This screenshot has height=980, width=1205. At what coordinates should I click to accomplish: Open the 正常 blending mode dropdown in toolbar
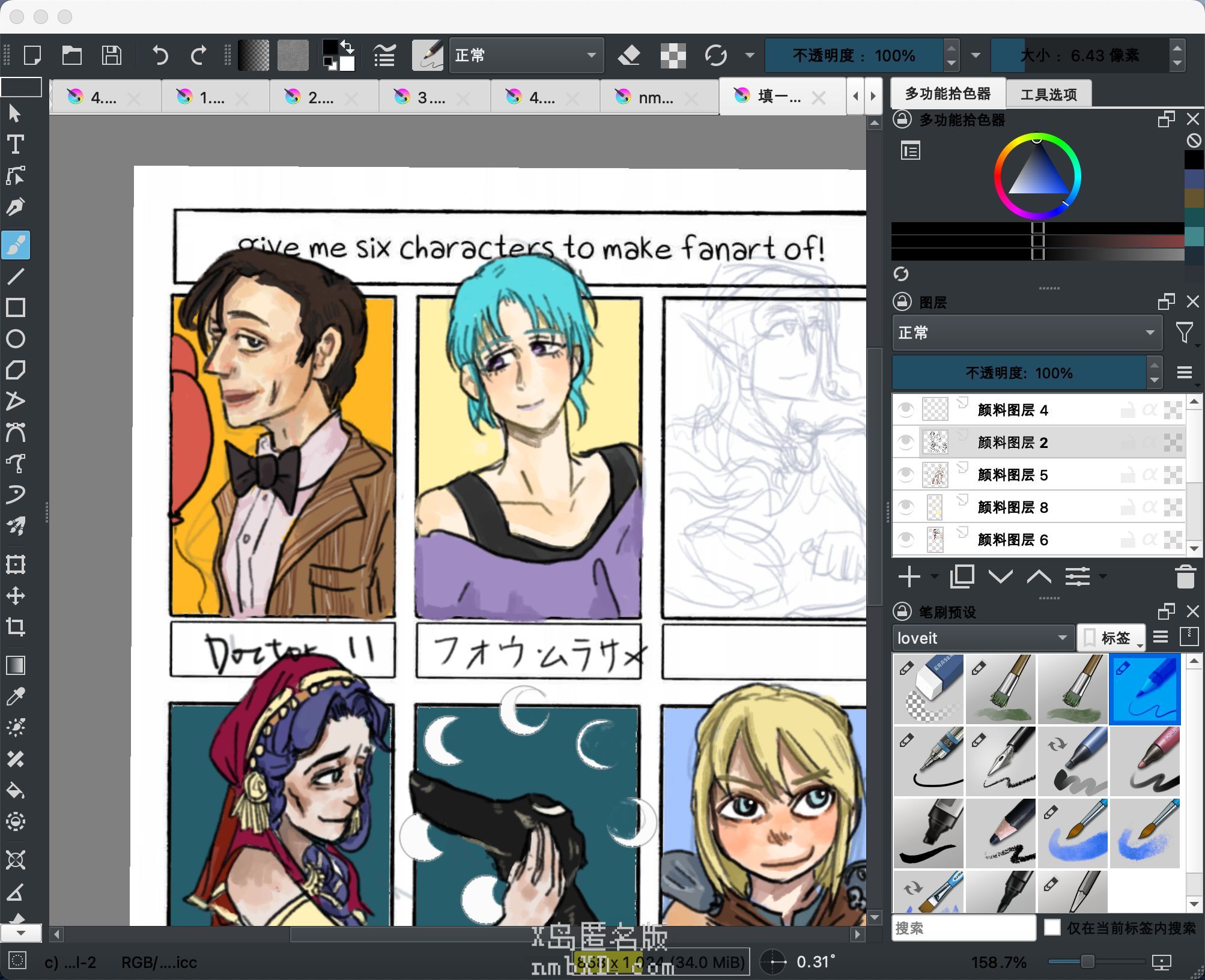tap(526, 55)
